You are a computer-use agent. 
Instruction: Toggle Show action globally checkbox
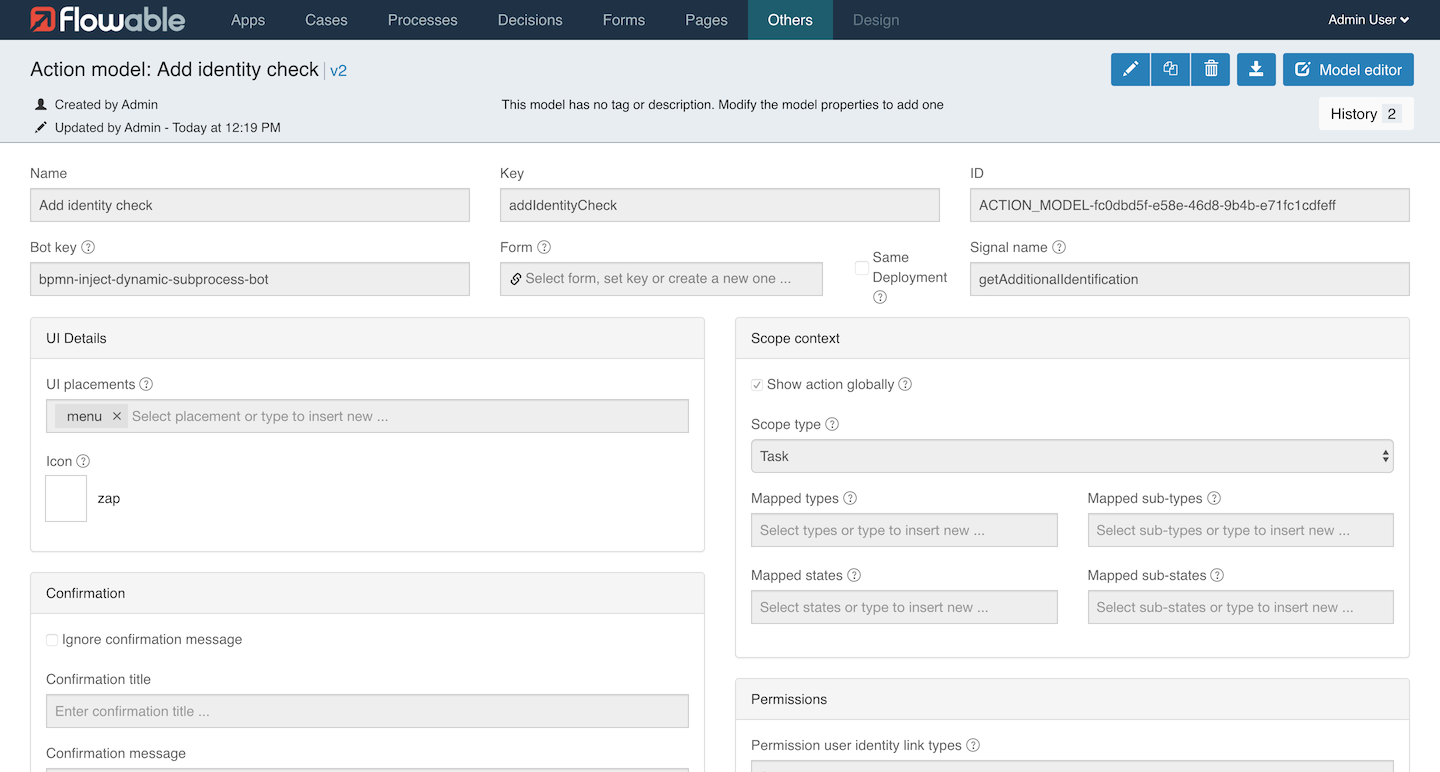coord(757,384)
